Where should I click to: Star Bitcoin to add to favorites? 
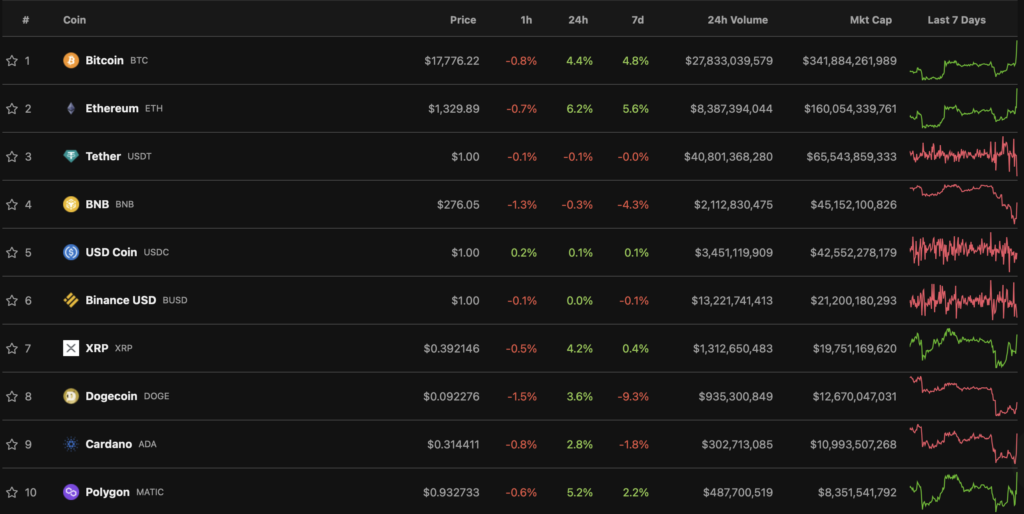pos(12,61)
